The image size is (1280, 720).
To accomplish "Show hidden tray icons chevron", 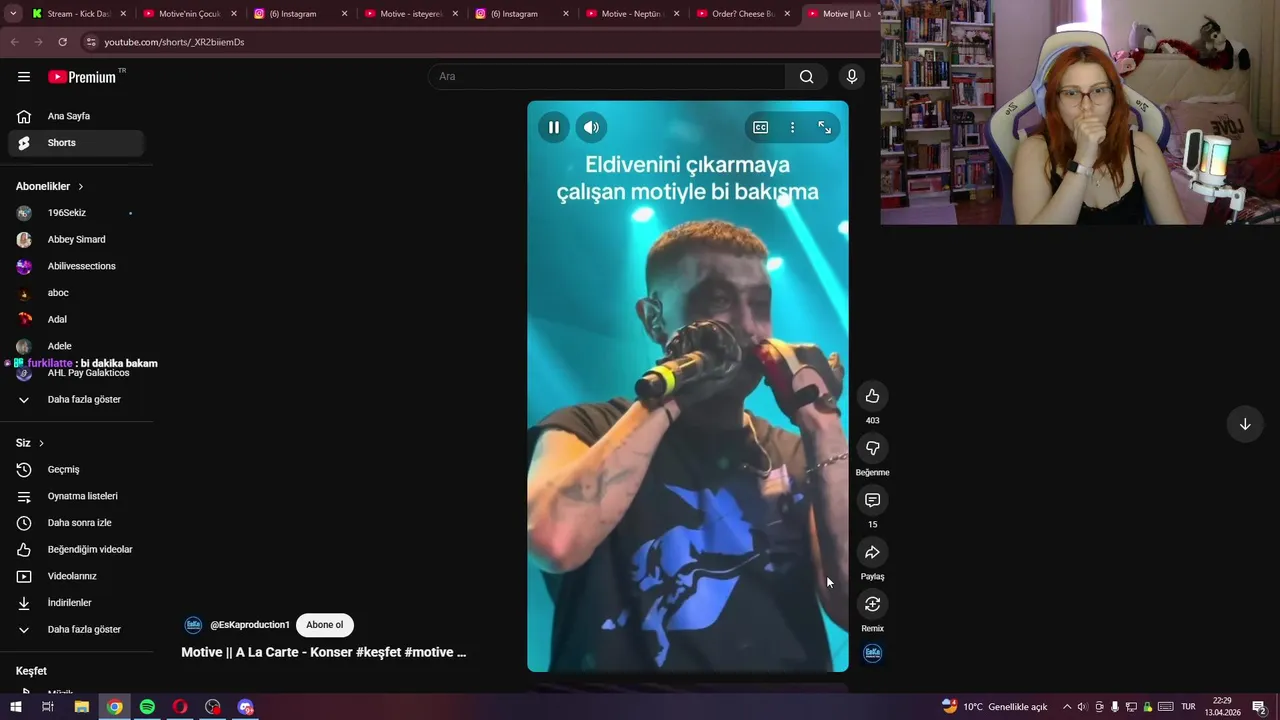I will click(x=1067, y=707).
